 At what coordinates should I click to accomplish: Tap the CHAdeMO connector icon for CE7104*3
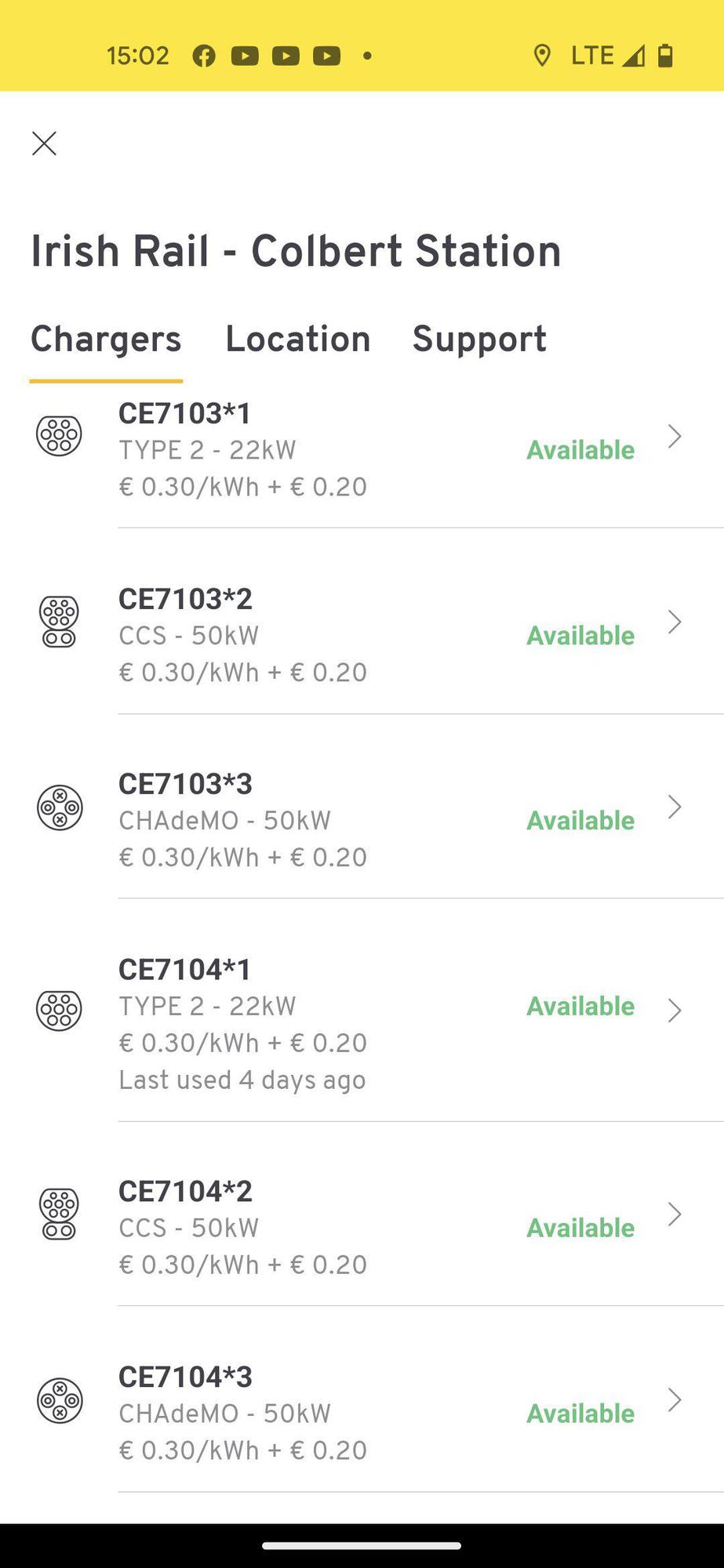coord(60,1399)
